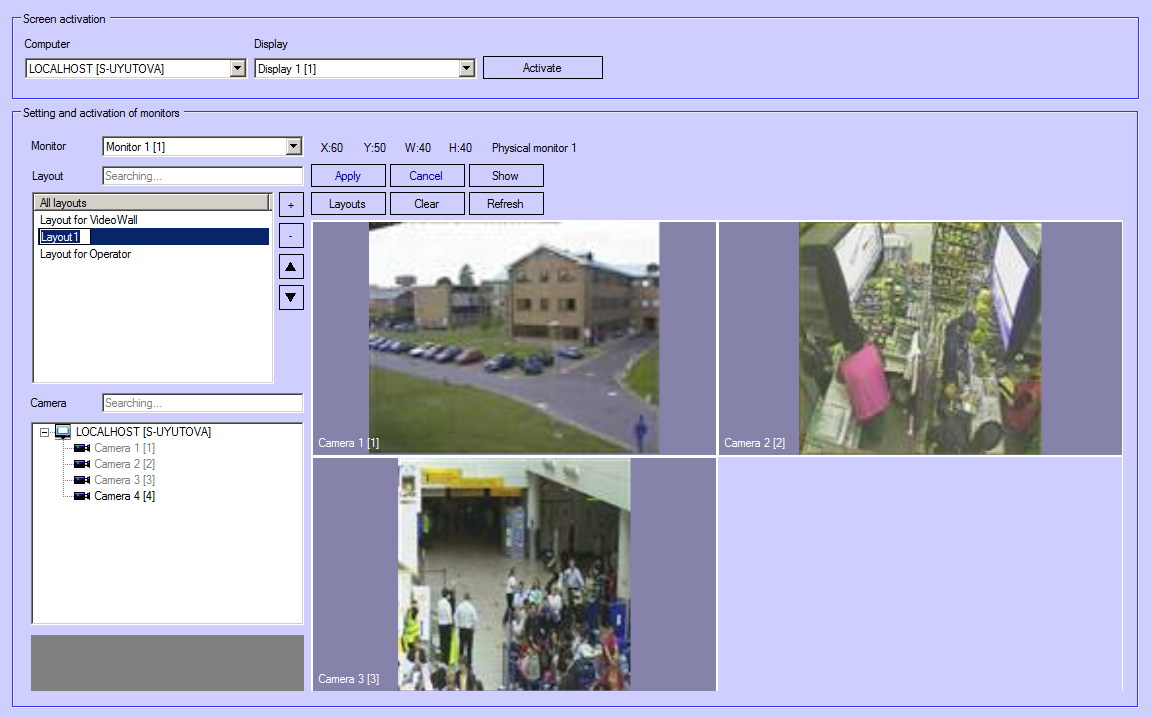Select the Camera 3 video thumbnail
The width and height of the screenshot is (1151, 718).
click(x=514, y=573)
